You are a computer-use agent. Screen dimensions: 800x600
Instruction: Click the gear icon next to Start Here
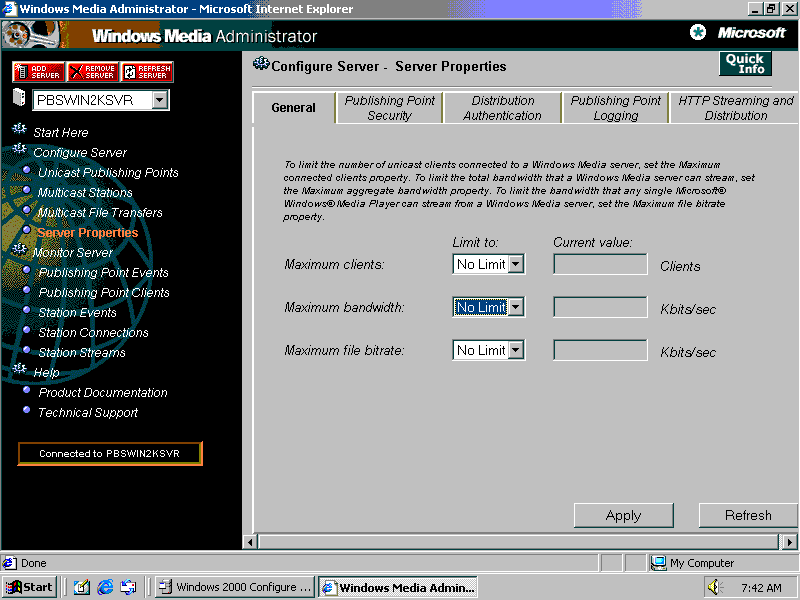[x=19, y=129]
